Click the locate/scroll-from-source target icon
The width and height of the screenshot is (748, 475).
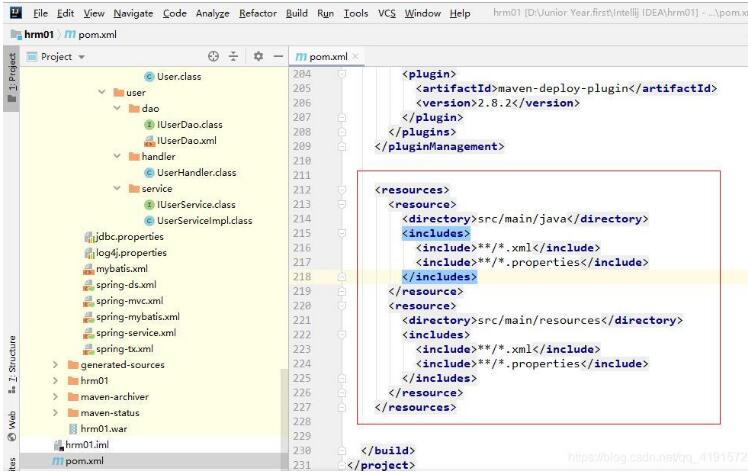pos(213,57)
